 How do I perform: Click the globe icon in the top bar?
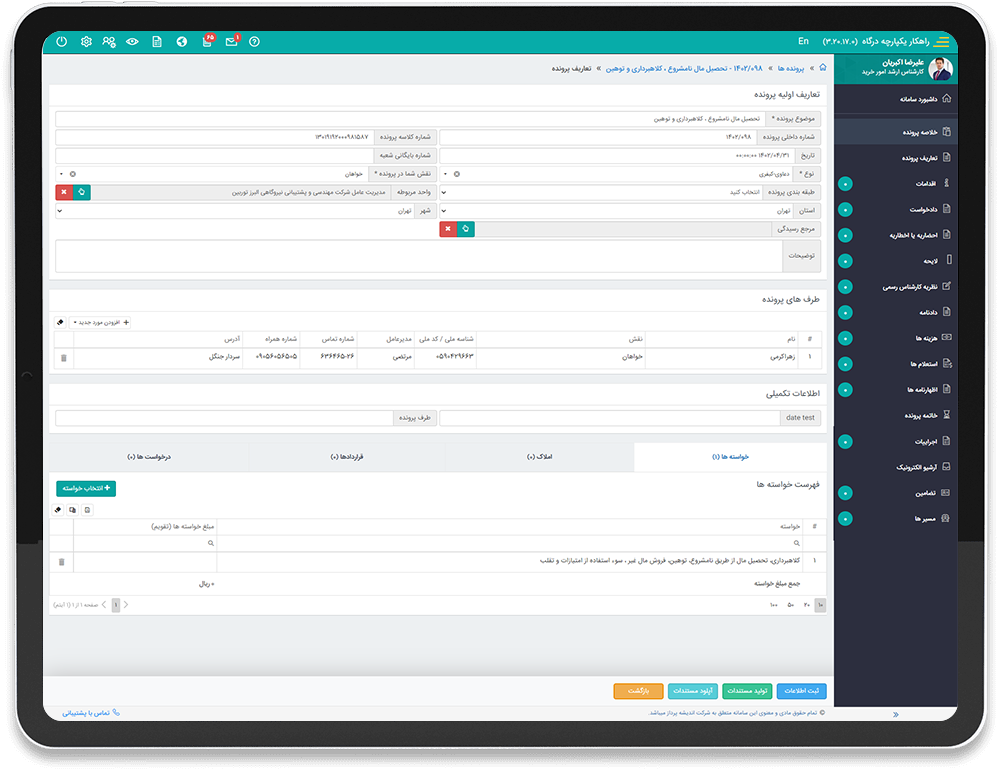pos(181,42)
